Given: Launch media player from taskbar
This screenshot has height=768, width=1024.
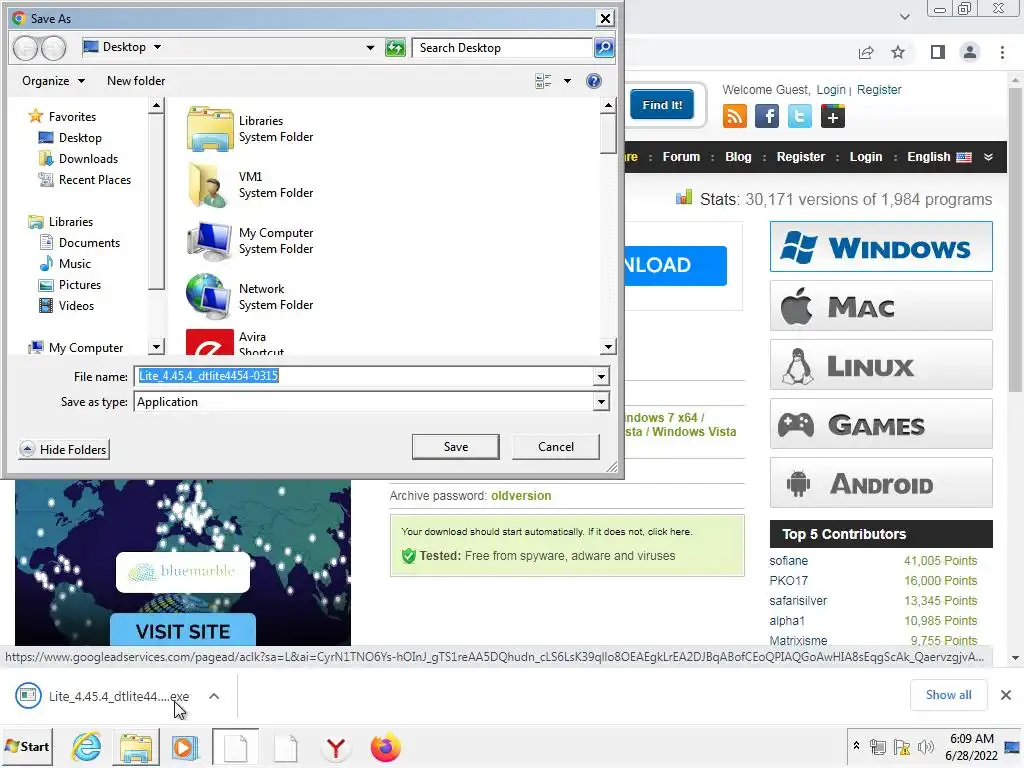Looking at the screenshot, I should [185, 747].
